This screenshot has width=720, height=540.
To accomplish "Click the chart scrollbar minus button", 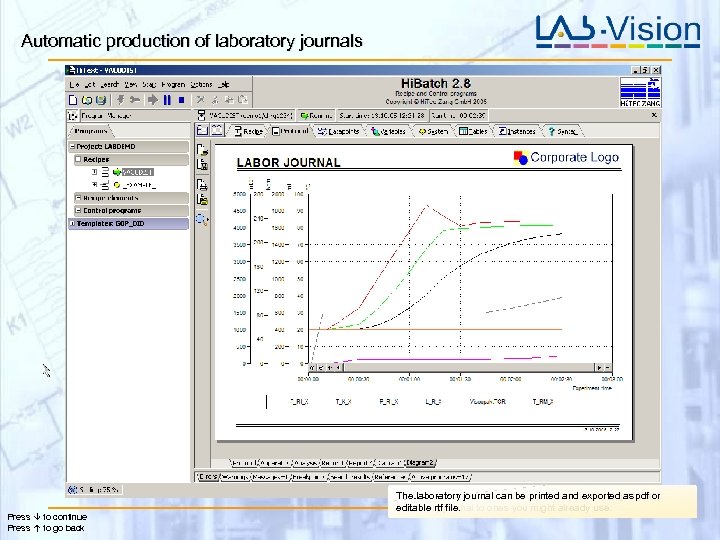I will 608,367.
